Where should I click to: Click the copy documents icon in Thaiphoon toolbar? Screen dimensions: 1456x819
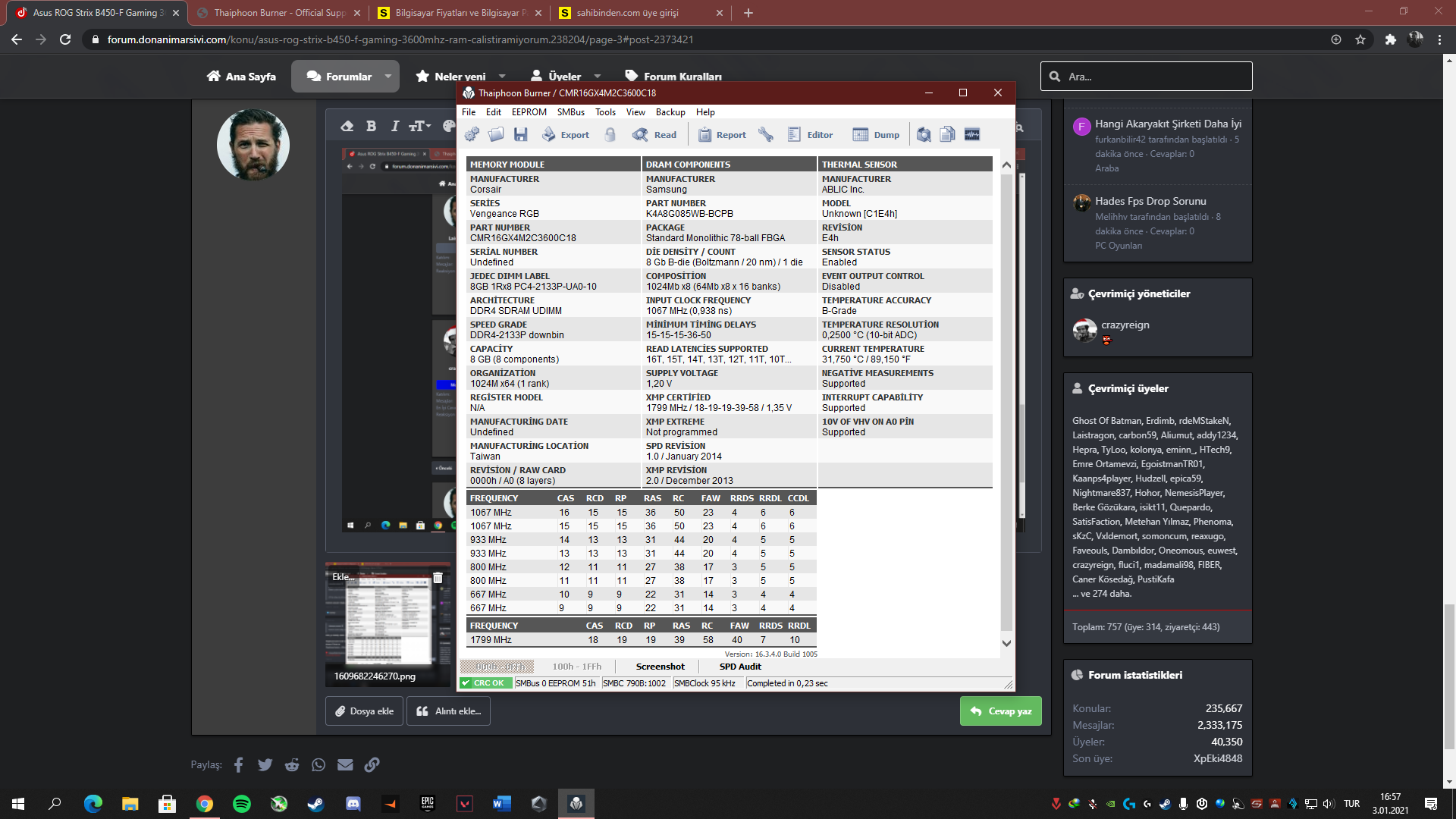point(948,134)
